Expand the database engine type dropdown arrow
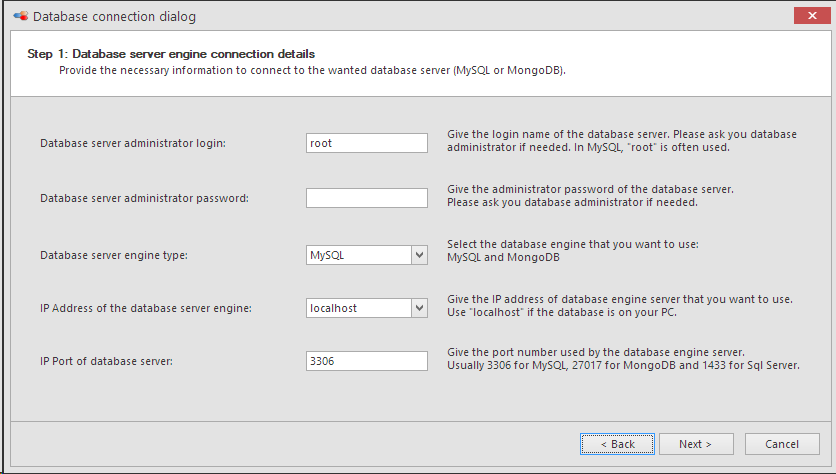 (420, 255)
